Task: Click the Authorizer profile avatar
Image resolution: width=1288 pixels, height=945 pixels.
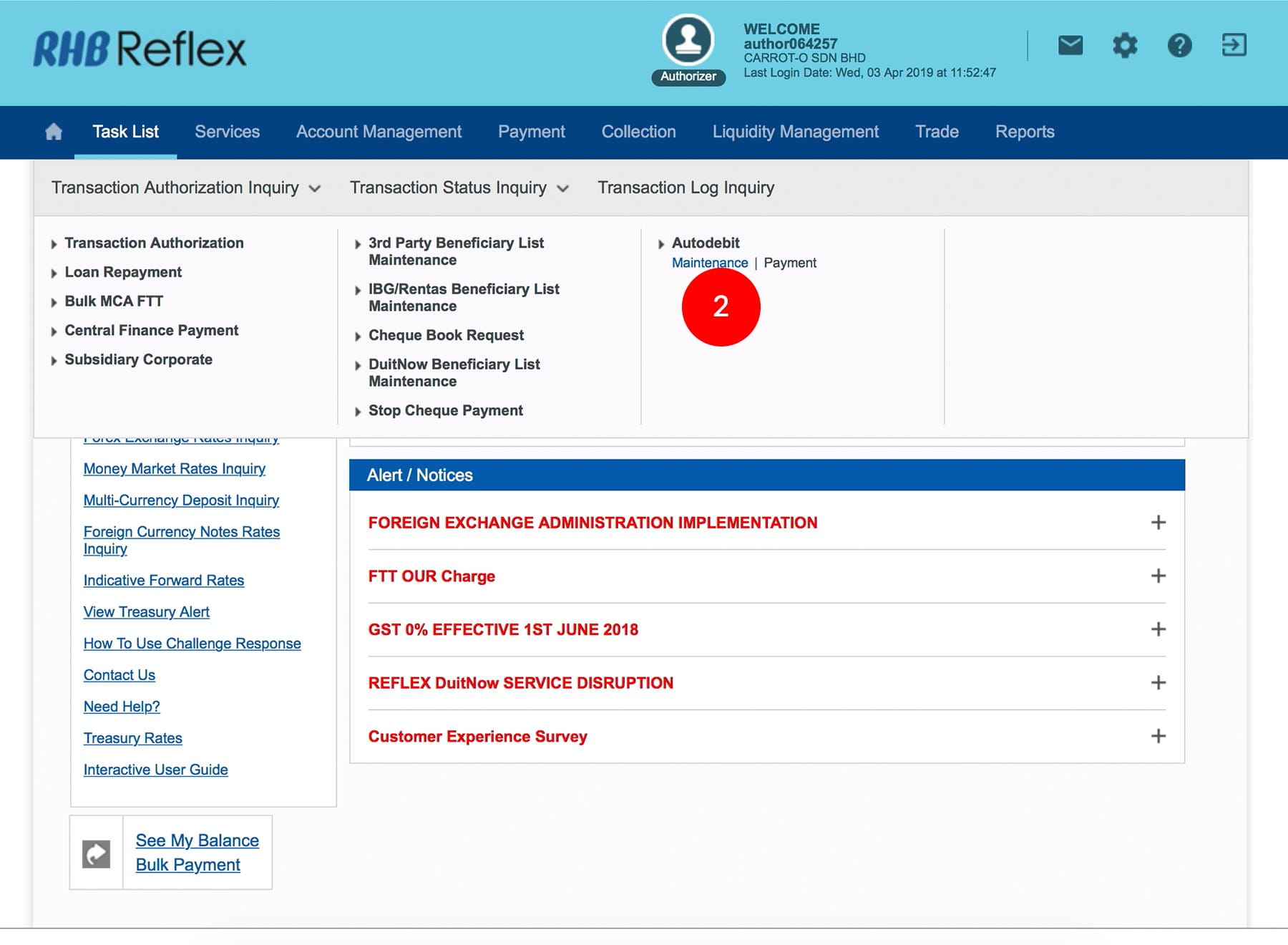Action: click(688, 40)
